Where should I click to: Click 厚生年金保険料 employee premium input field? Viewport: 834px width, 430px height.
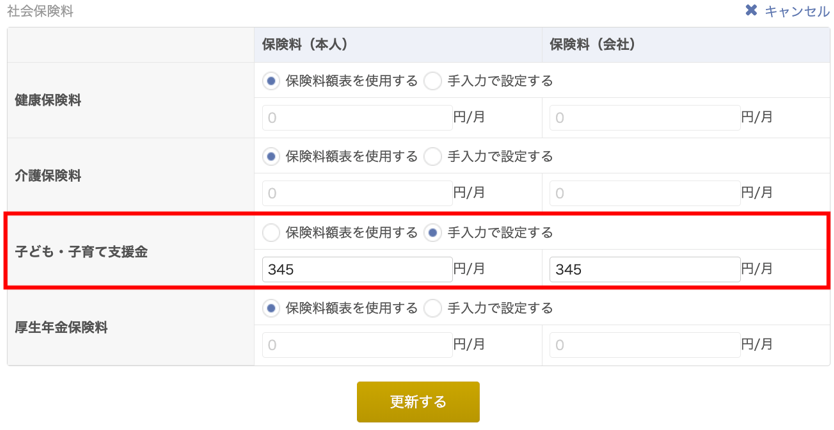pos(357,346)
